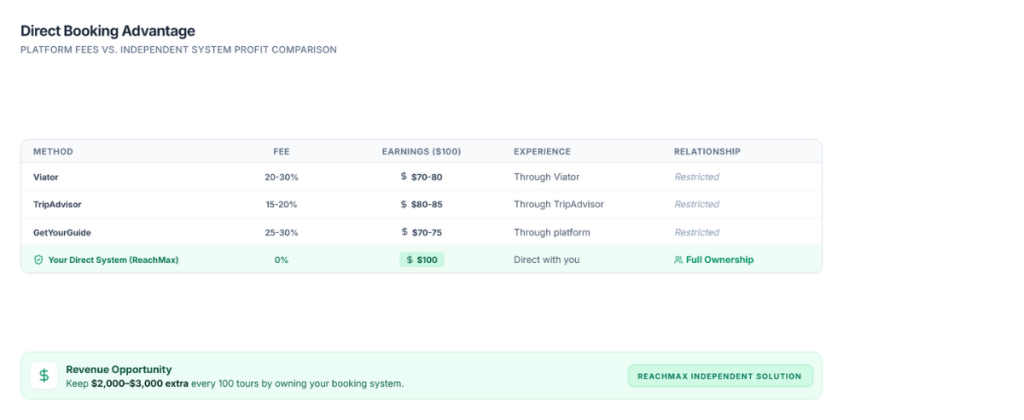This screenshot has height=420, width=1024.
Task: Click the ReachMax Independent Solution button
Action: click(720, 376)
